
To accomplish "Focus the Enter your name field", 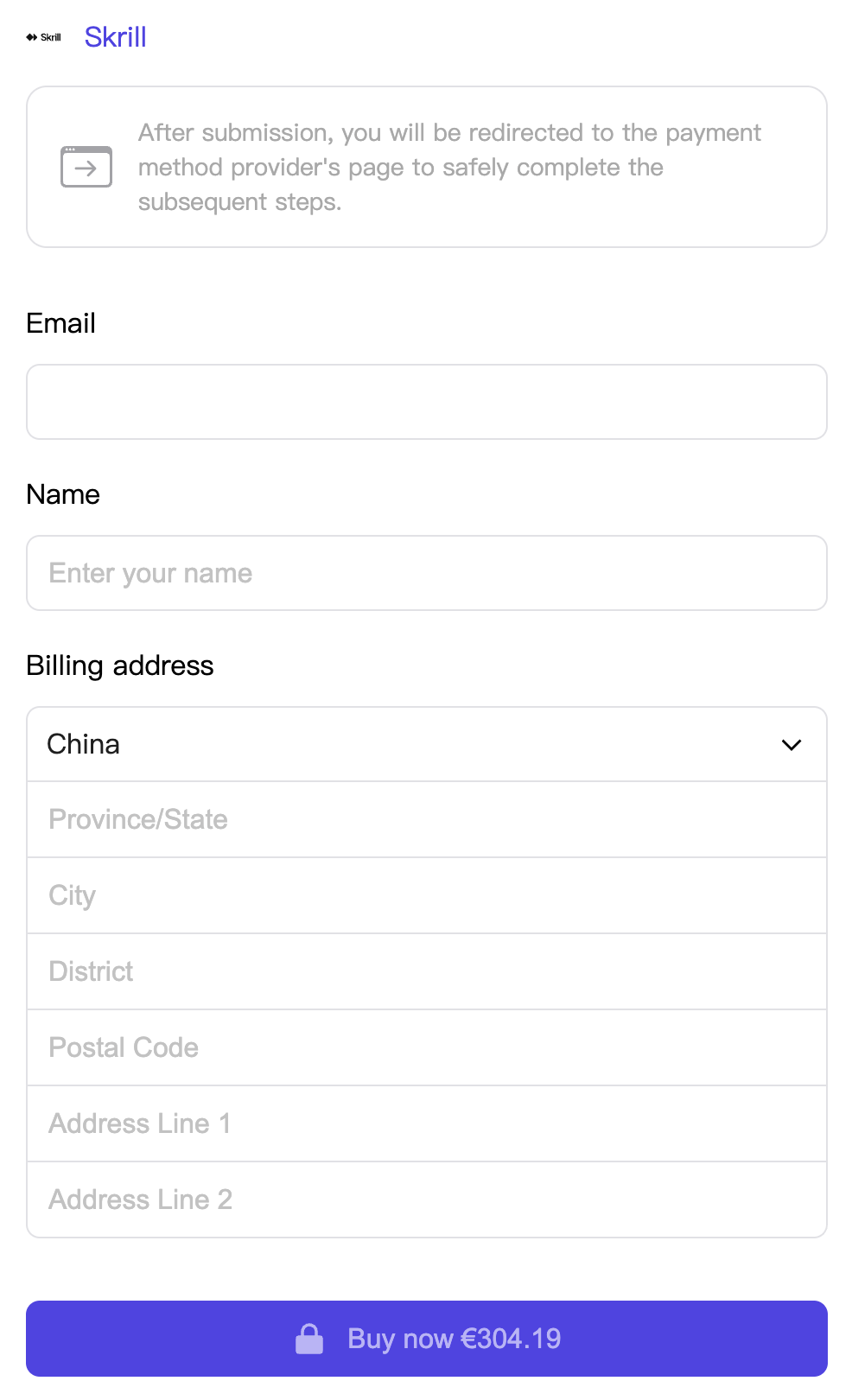I will pos(427,573).
